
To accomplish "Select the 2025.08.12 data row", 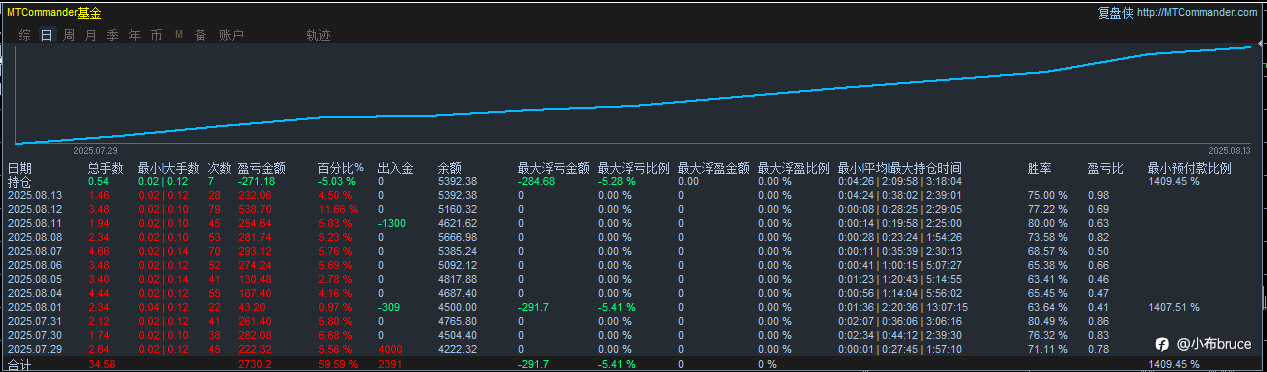I will [633, 208].
